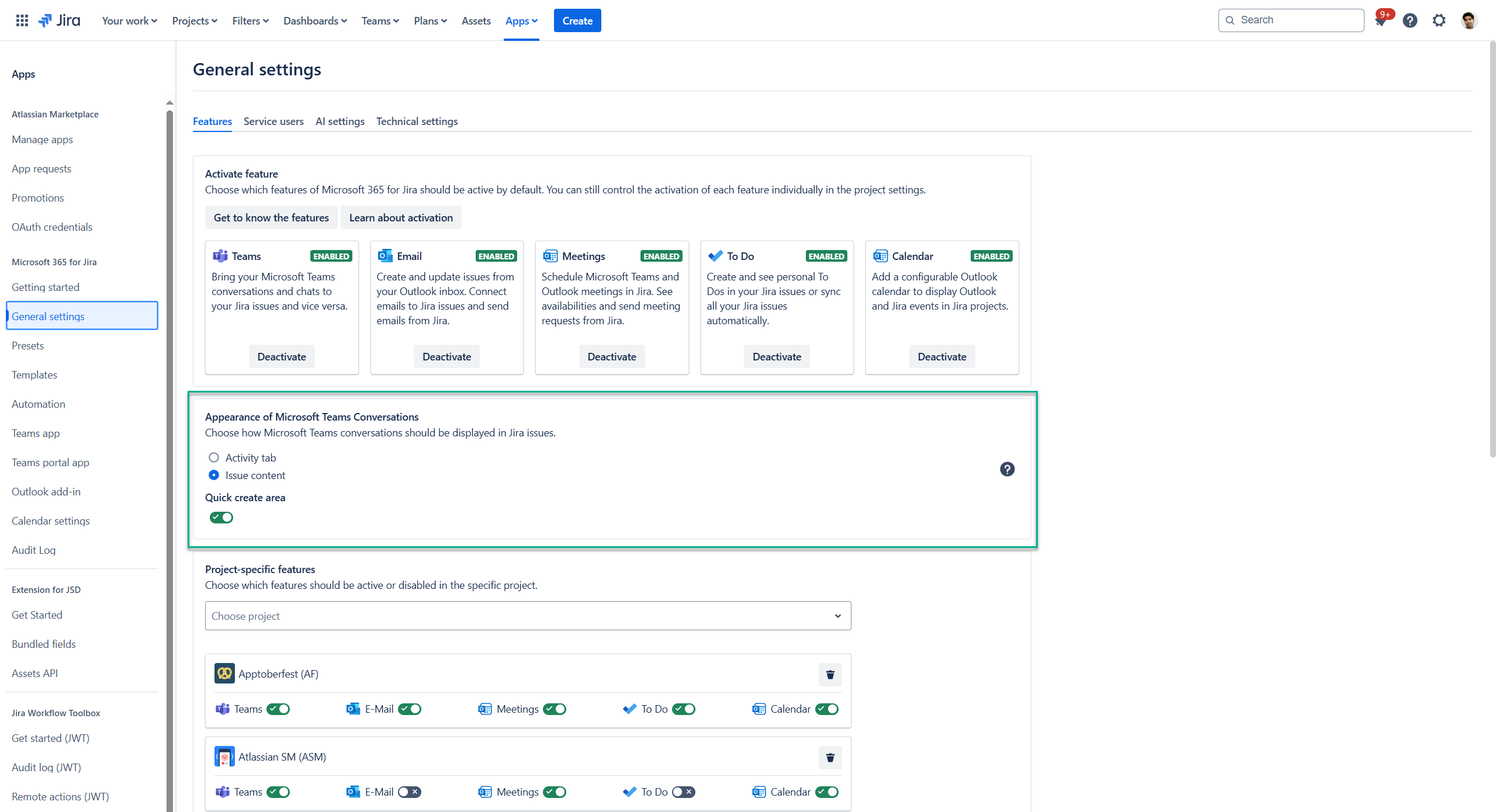Expand the Filters menu
The image size is (1496, 812).
250,20
